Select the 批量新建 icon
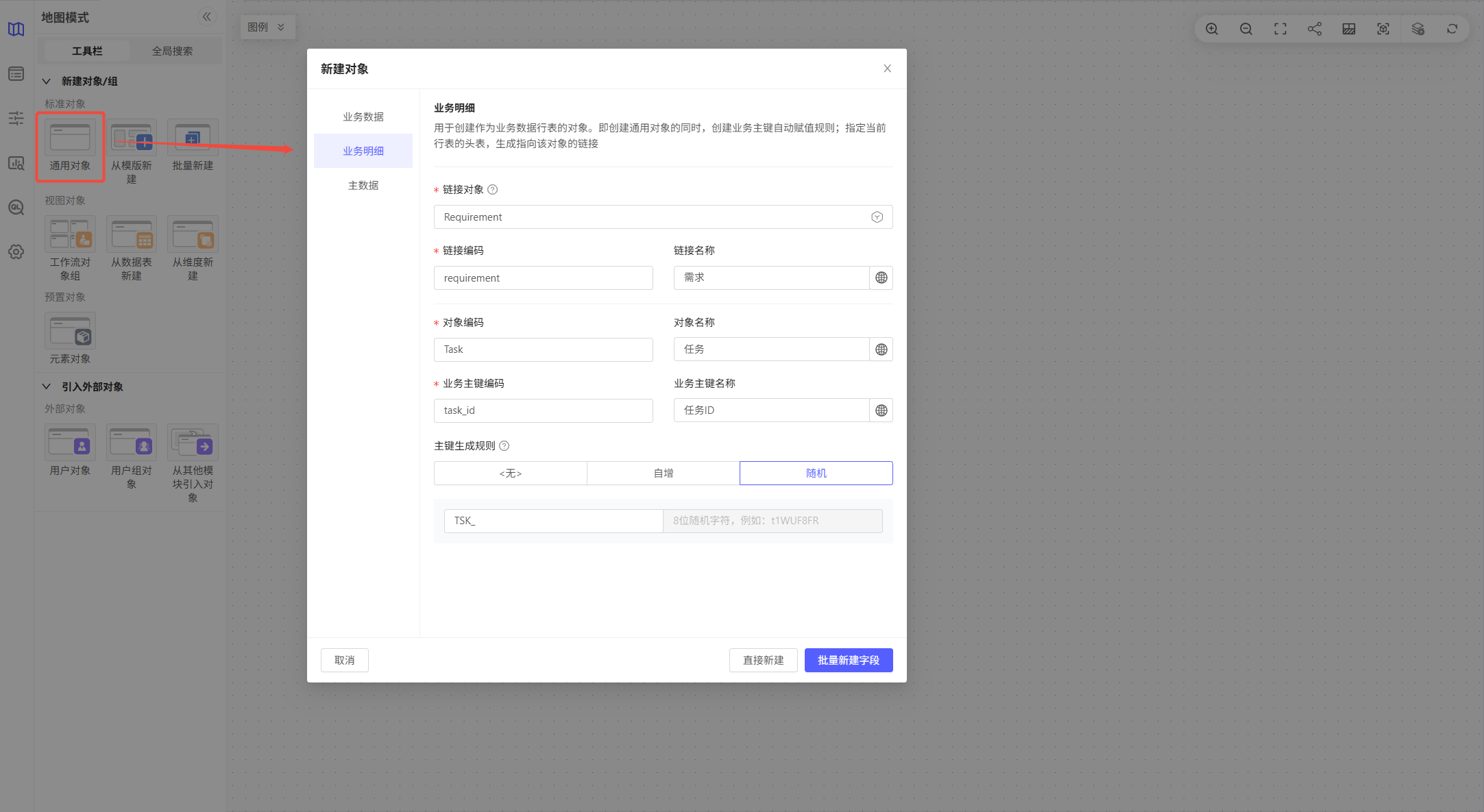The width and height of the screenshot is (1484, 812). pyautogui.click(x=193, y=137)
